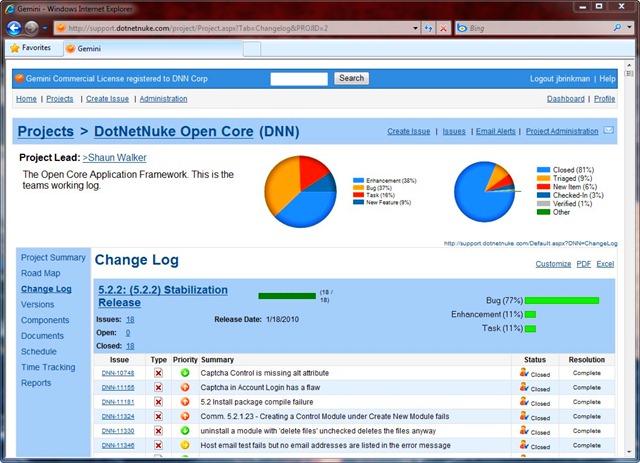
Task: Open DotNetNuke Open Core project link
Action: (x=174, y=131)
